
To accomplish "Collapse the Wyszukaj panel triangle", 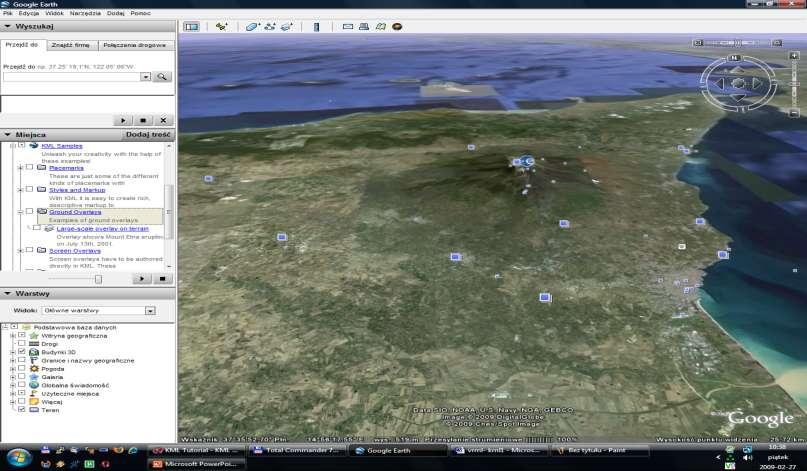I will (x=7, y=26).
